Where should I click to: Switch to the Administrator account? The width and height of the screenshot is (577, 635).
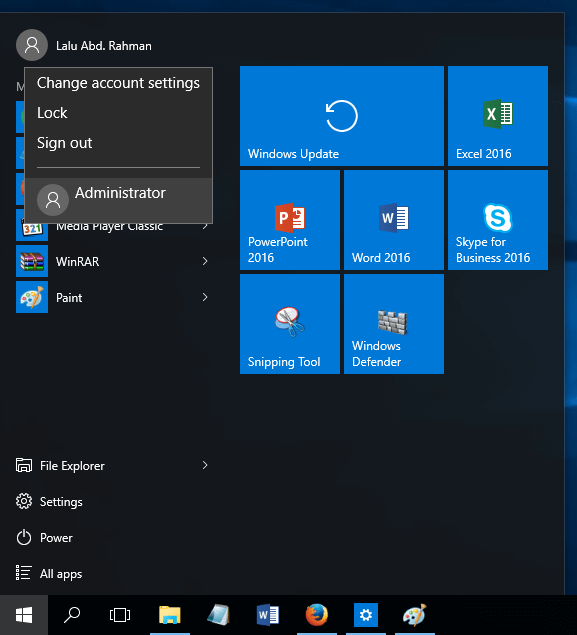point(118,200)
